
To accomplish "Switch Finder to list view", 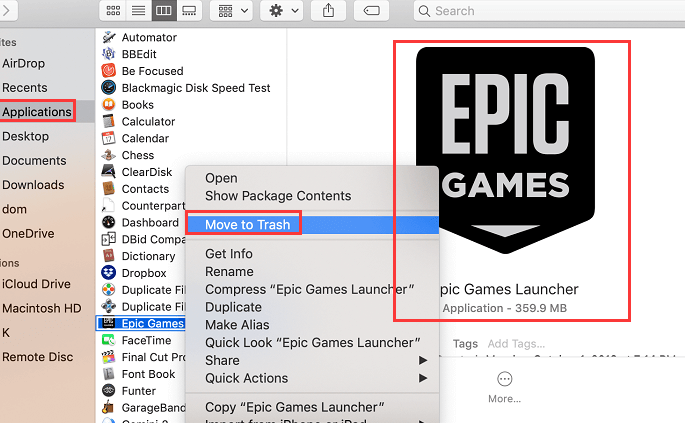I will tap(138, 10).
